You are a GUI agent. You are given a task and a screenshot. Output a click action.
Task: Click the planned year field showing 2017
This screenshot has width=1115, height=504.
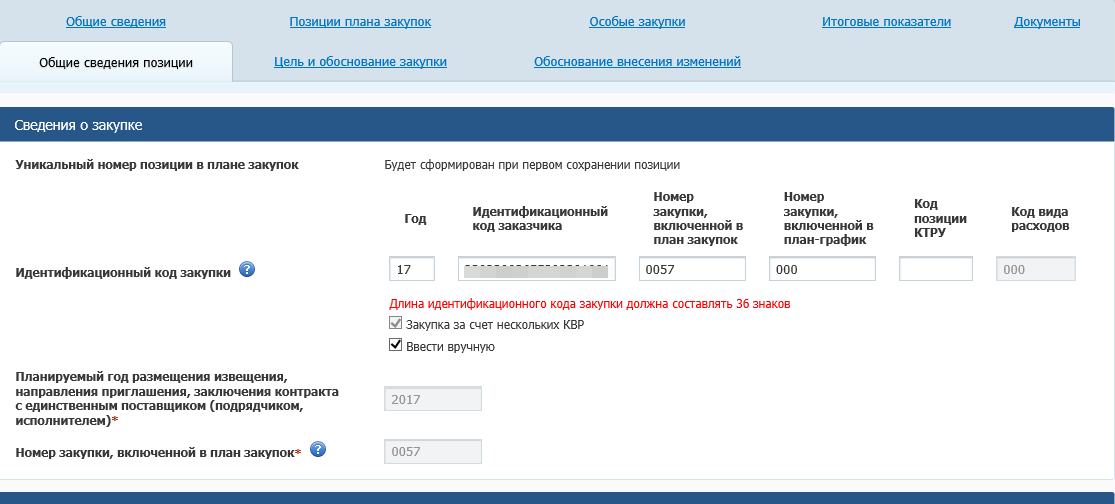click(x=433, y=399)
